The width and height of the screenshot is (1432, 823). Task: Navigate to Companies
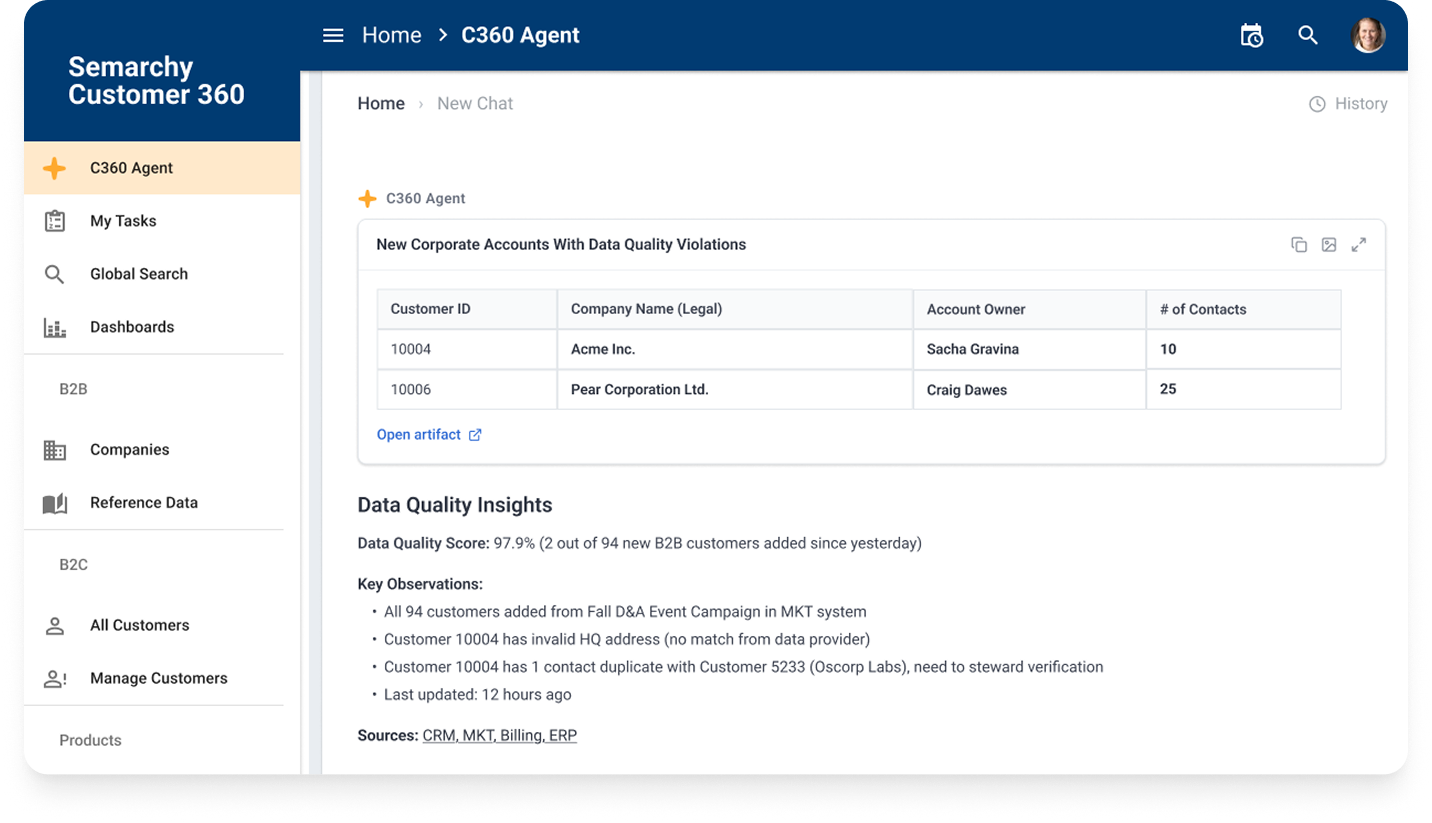(x=162, y=450)
